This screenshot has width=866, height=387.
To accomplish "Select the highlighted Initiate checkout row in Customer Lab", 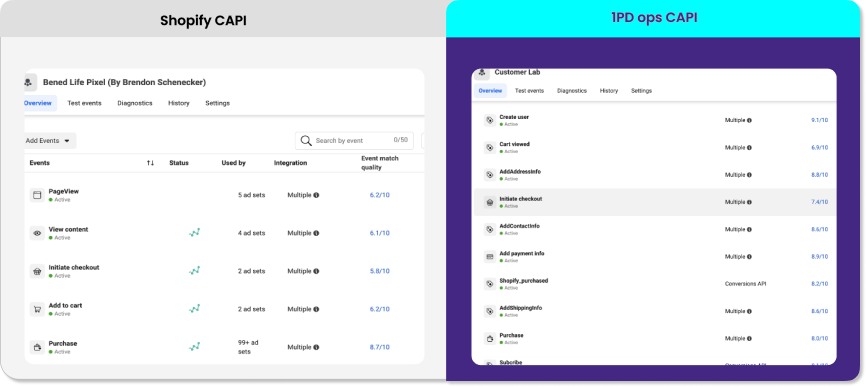I will tap(654, 202).
